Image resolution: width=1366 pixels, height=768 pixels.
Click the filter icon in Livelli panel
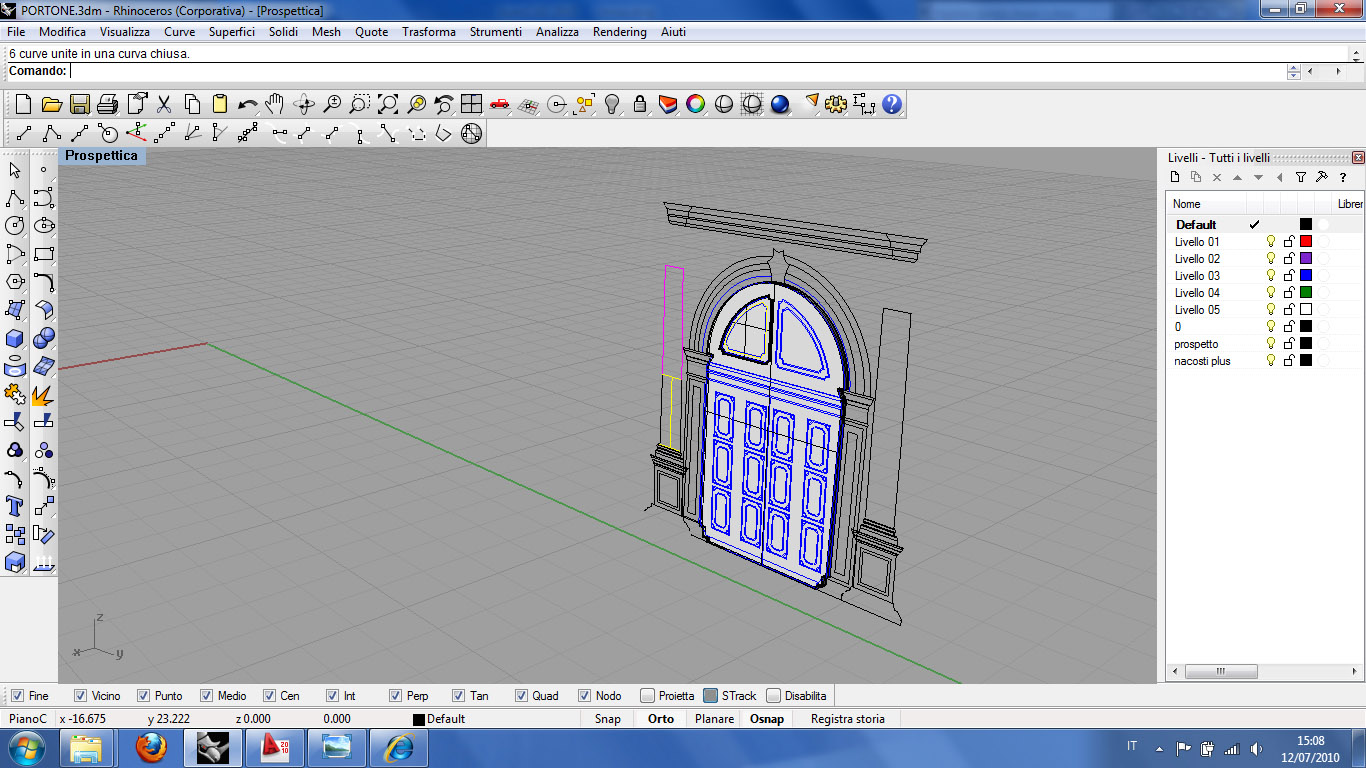pyautogui.click(x=1301, y=177)
